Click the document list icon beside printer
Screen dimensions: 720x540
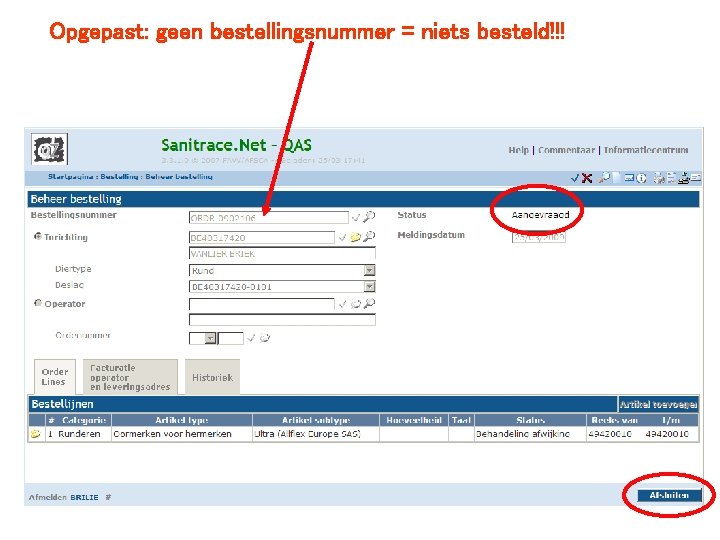671,178
